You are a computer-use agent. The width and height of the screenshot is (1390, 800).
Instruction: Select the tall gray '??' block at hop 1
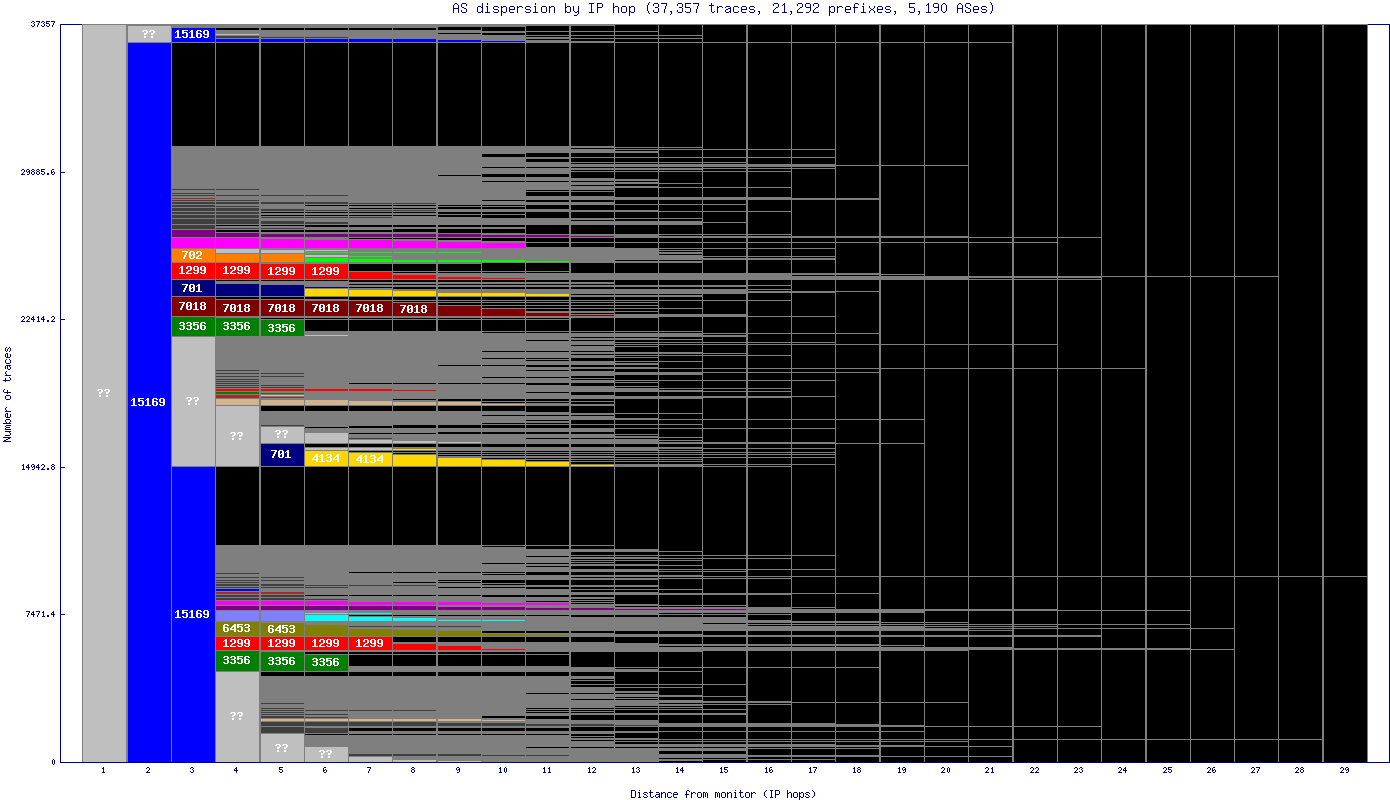click(x=104, y=393)
